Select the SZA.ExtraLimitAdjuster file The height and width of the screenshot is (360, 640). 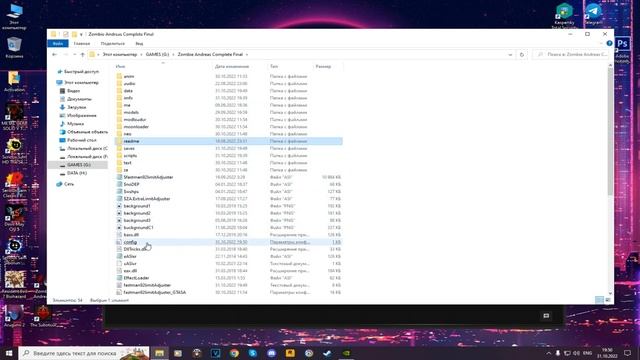[147, 199]
